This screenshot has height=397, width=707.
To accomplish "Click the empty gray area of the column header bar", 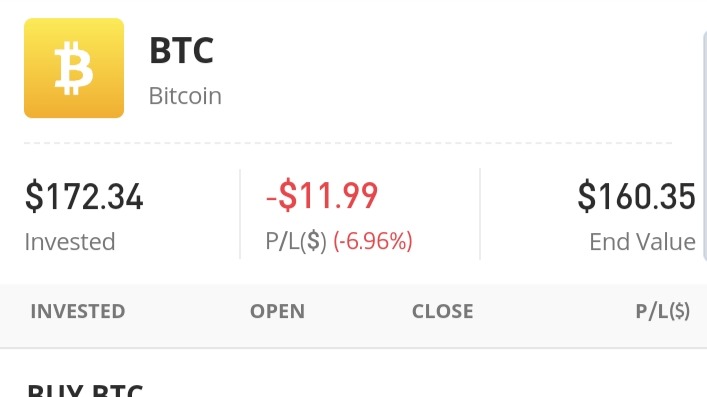I will (x=555, y=311).
